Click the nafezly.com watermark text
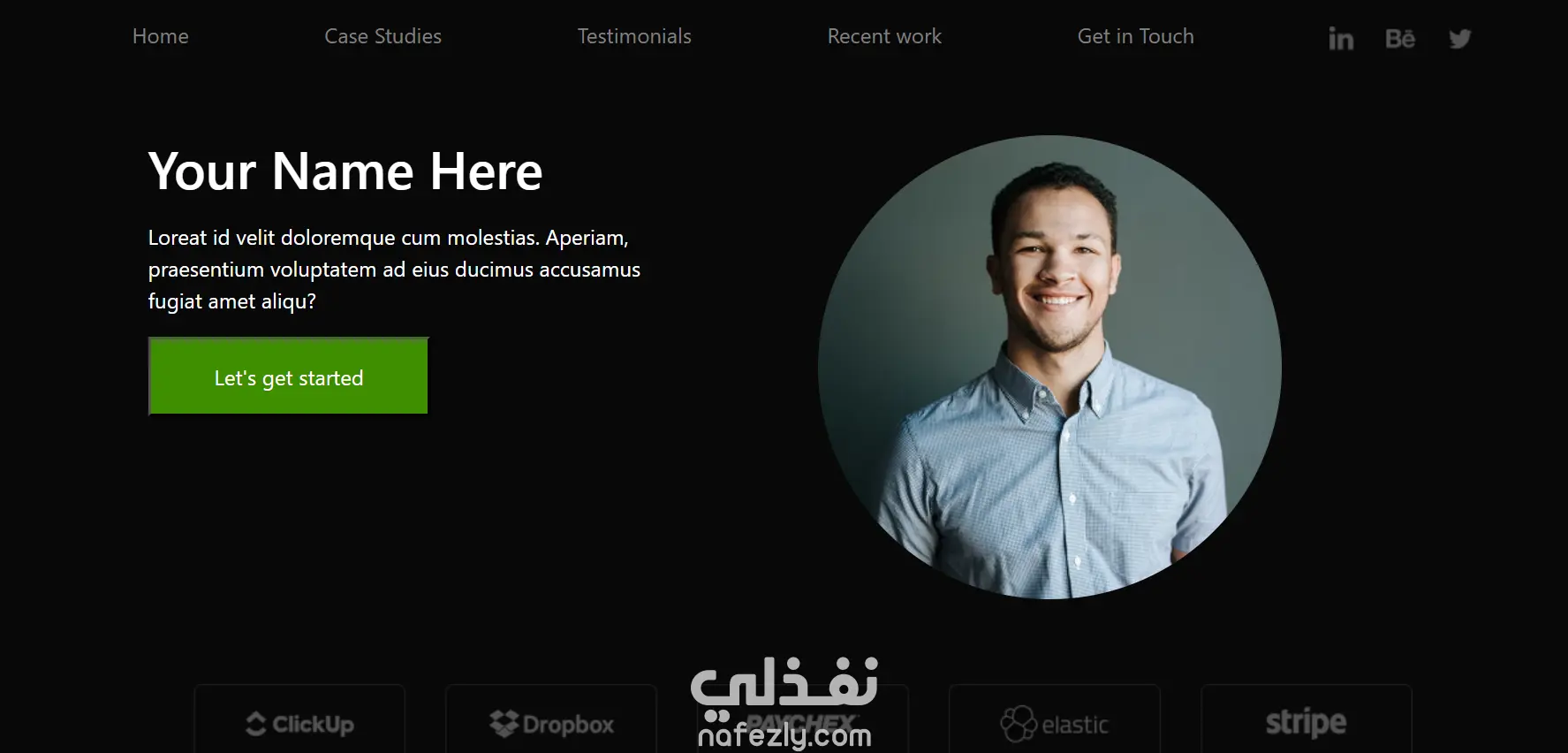This screenshot has width=1568, height=753. point(784,735)
